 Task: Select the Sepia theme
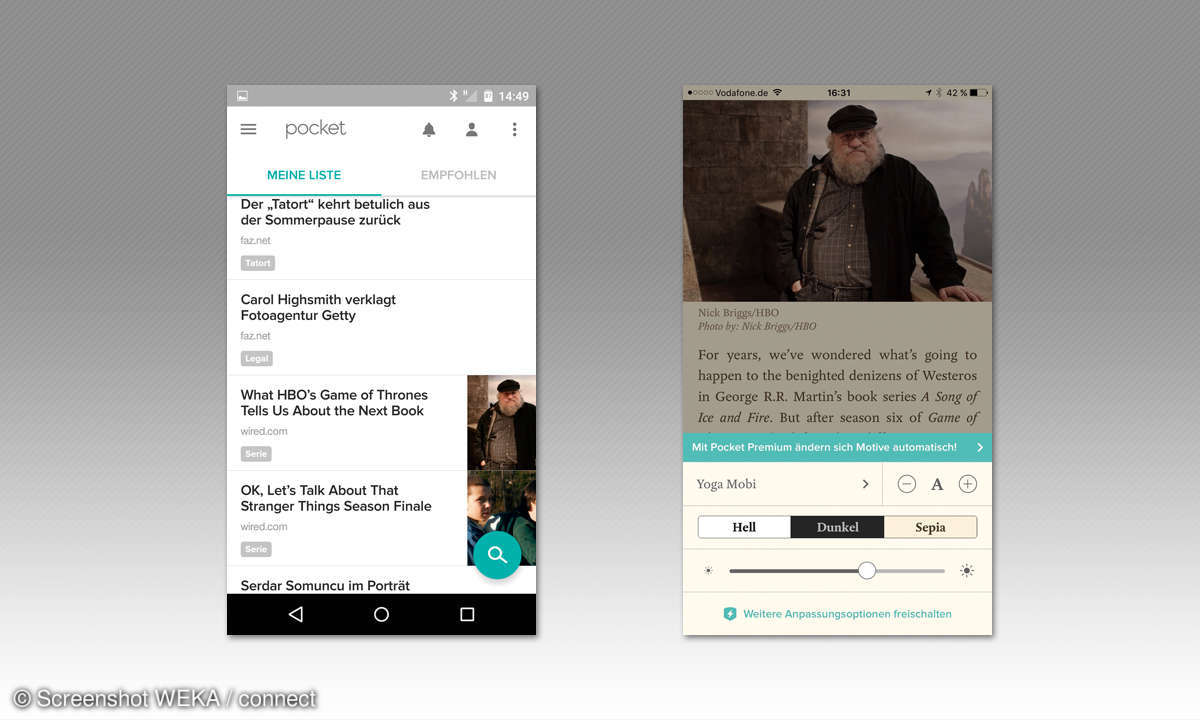point(930,527)
